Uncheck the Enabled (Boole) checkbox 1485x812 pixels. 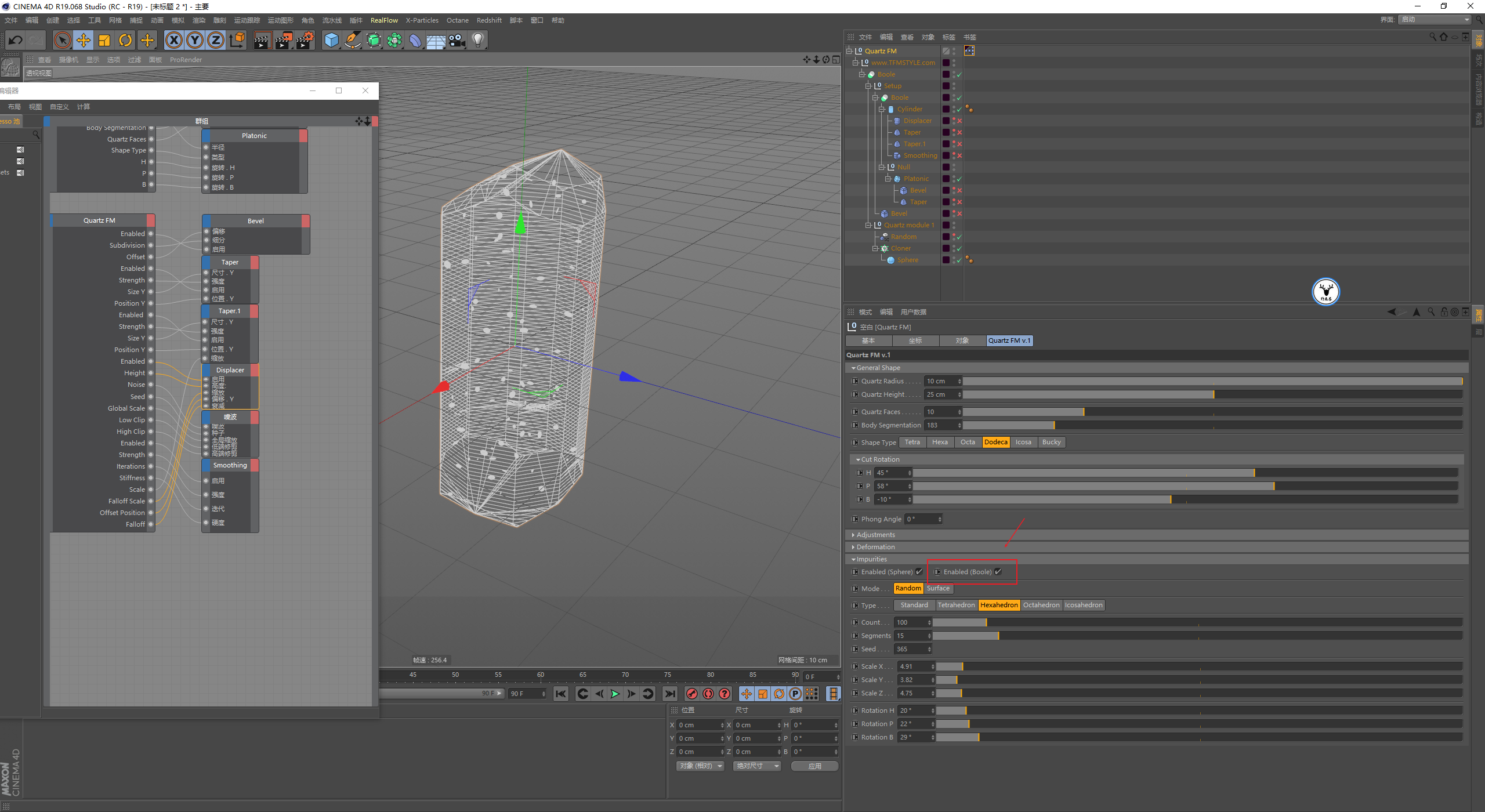[998, 571]
